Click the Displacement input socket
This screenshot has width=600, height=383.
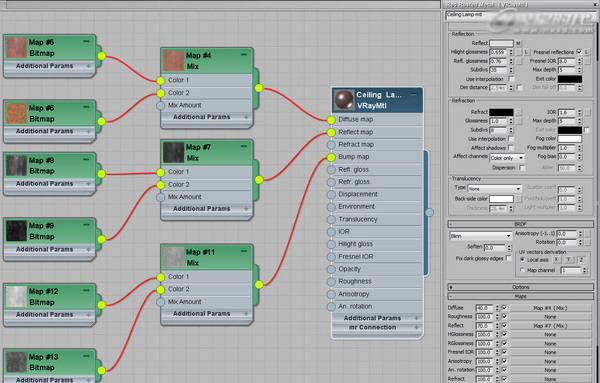[x=331, y=194]
